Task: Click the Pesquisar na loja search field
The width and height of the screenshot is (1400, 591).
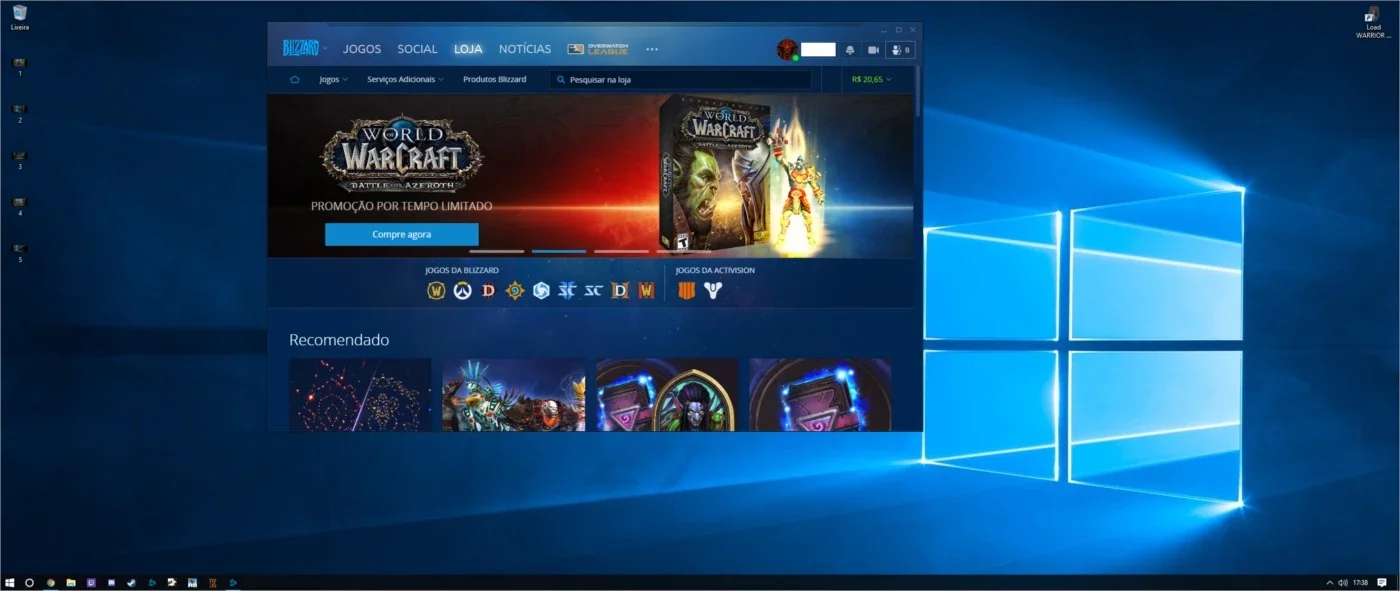Action: click(x=680, y=79)
